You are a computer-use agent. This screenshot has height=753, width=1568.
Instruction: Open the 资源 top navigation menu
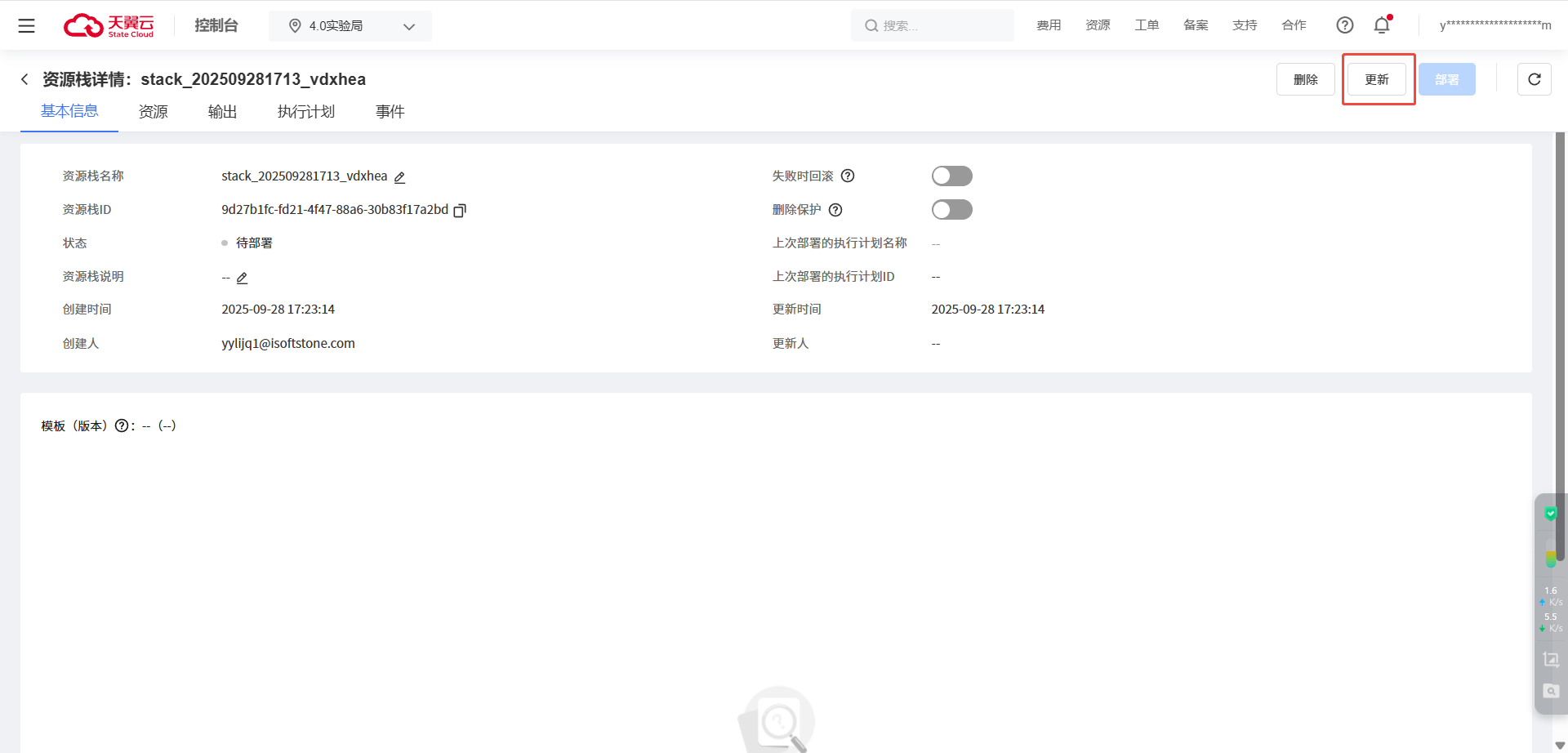(1098, 25)
